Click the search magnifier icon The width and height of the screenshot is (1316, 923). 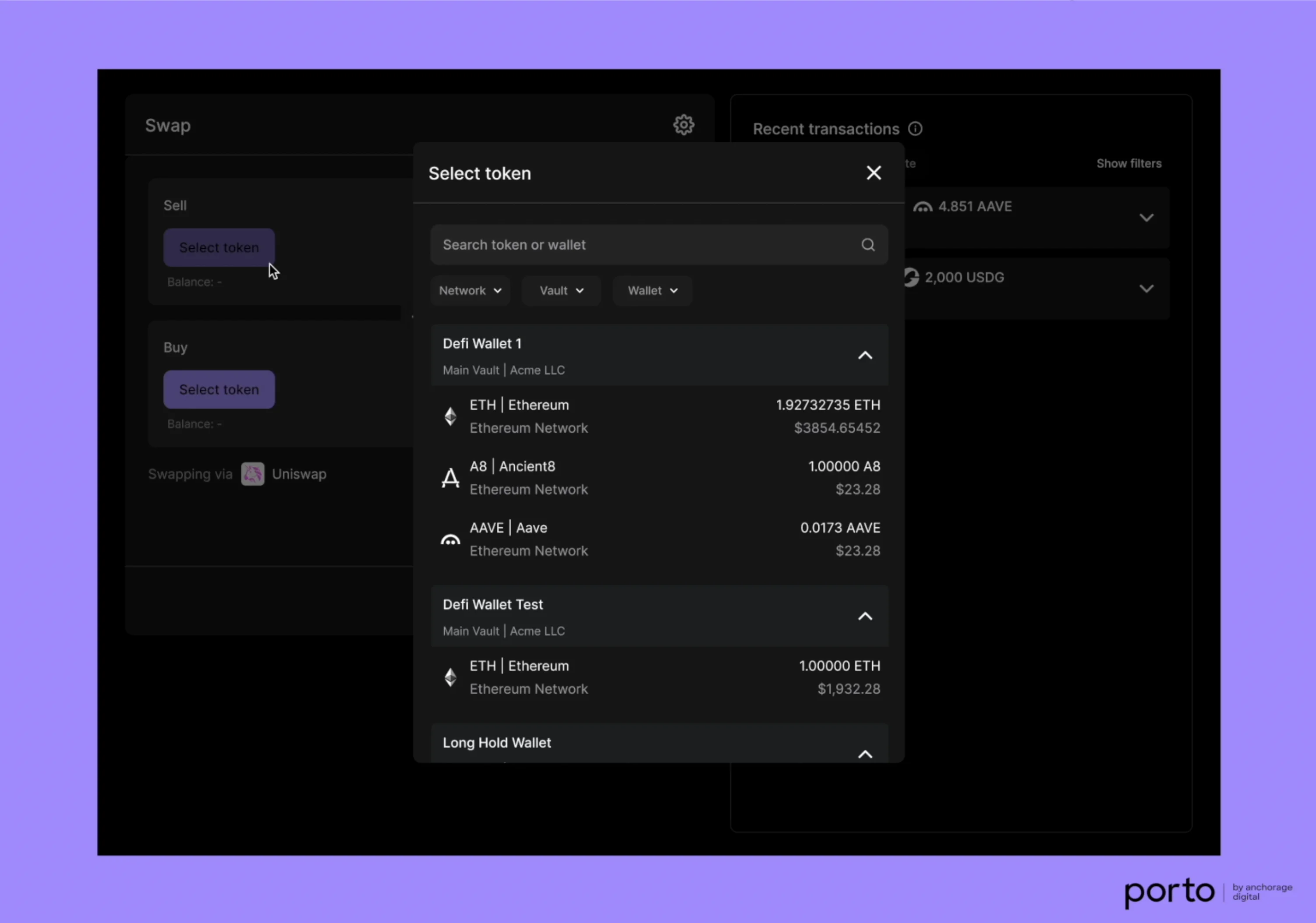click(x=868, y=245)
